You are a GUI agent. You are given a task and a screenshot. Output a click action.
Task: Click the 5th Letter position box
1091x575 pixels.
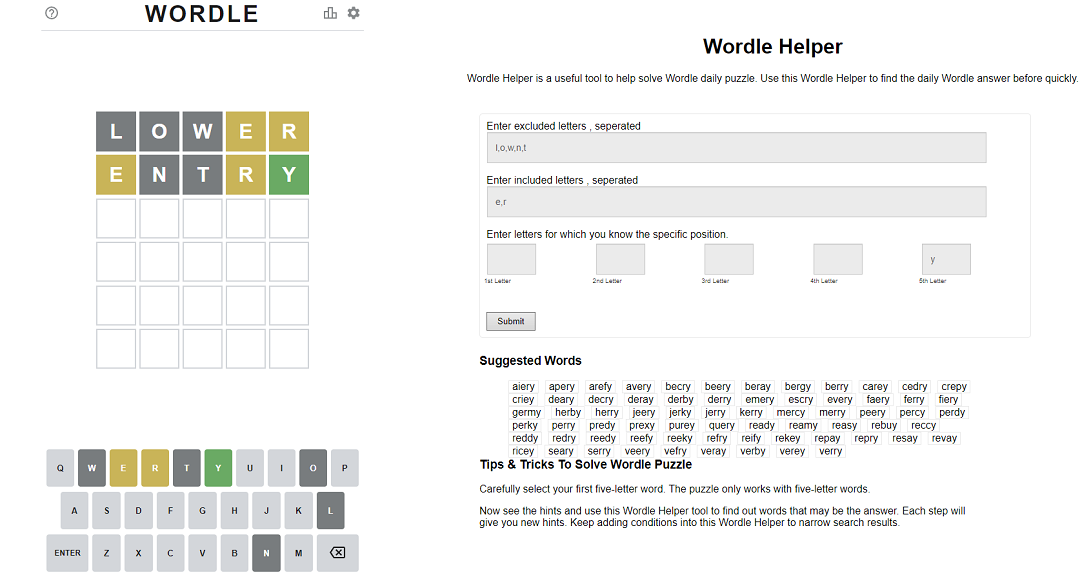[946, 260]
